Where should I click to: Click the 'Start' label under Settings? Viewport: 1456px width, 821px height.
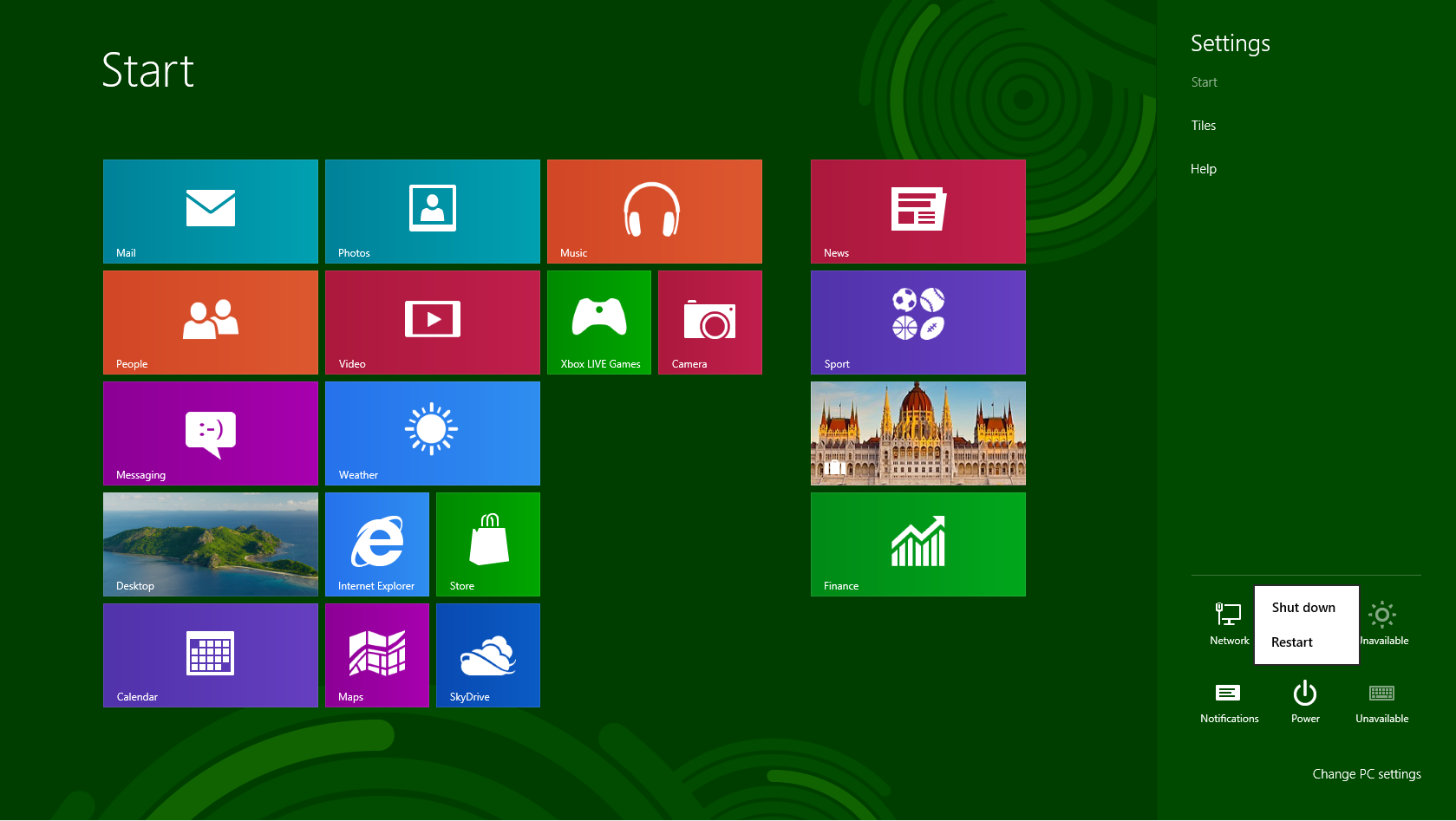tap(1205, 82)
